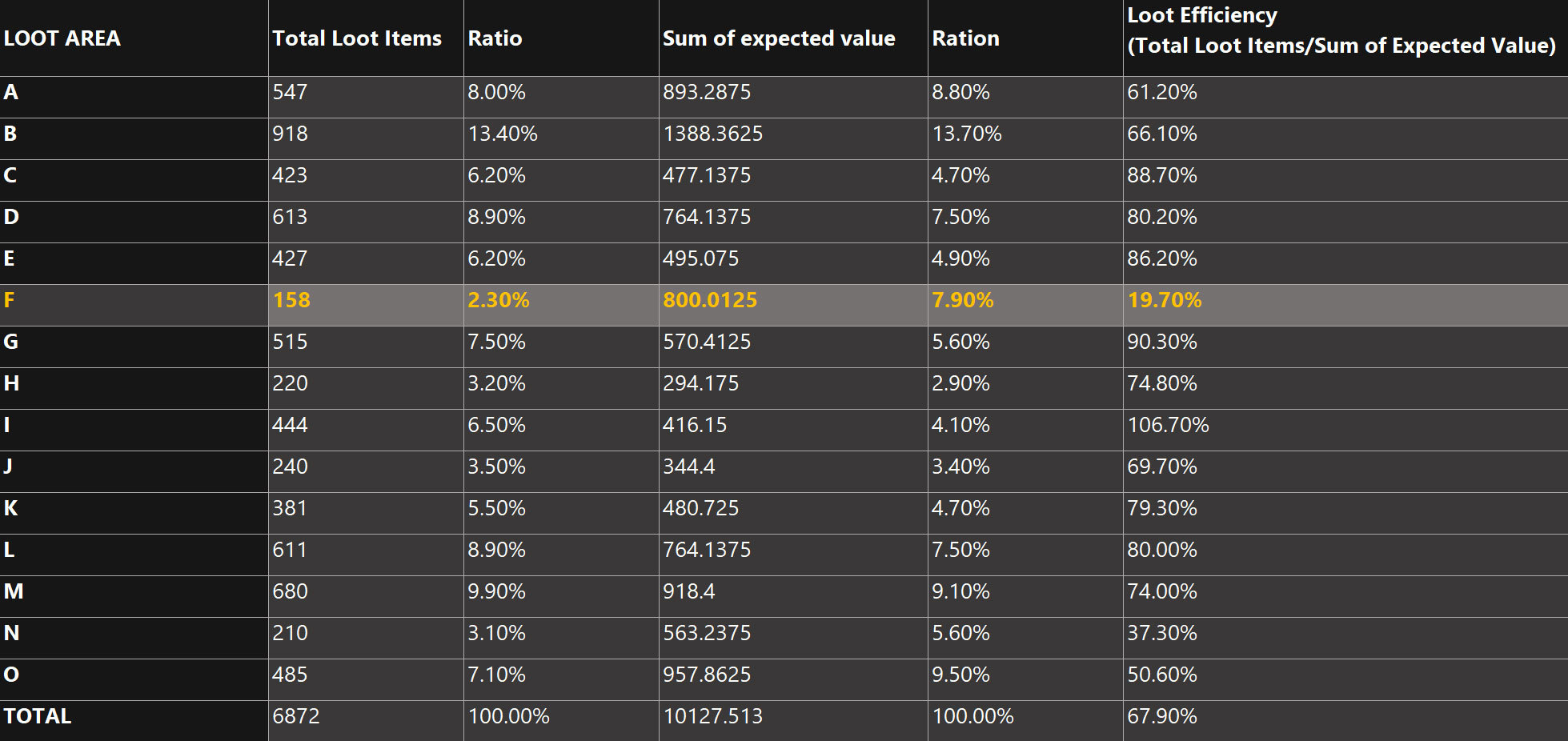Click the LOOT AREA column header
This screenshot has width=1568, height=741.
click(x=62, y=38)
